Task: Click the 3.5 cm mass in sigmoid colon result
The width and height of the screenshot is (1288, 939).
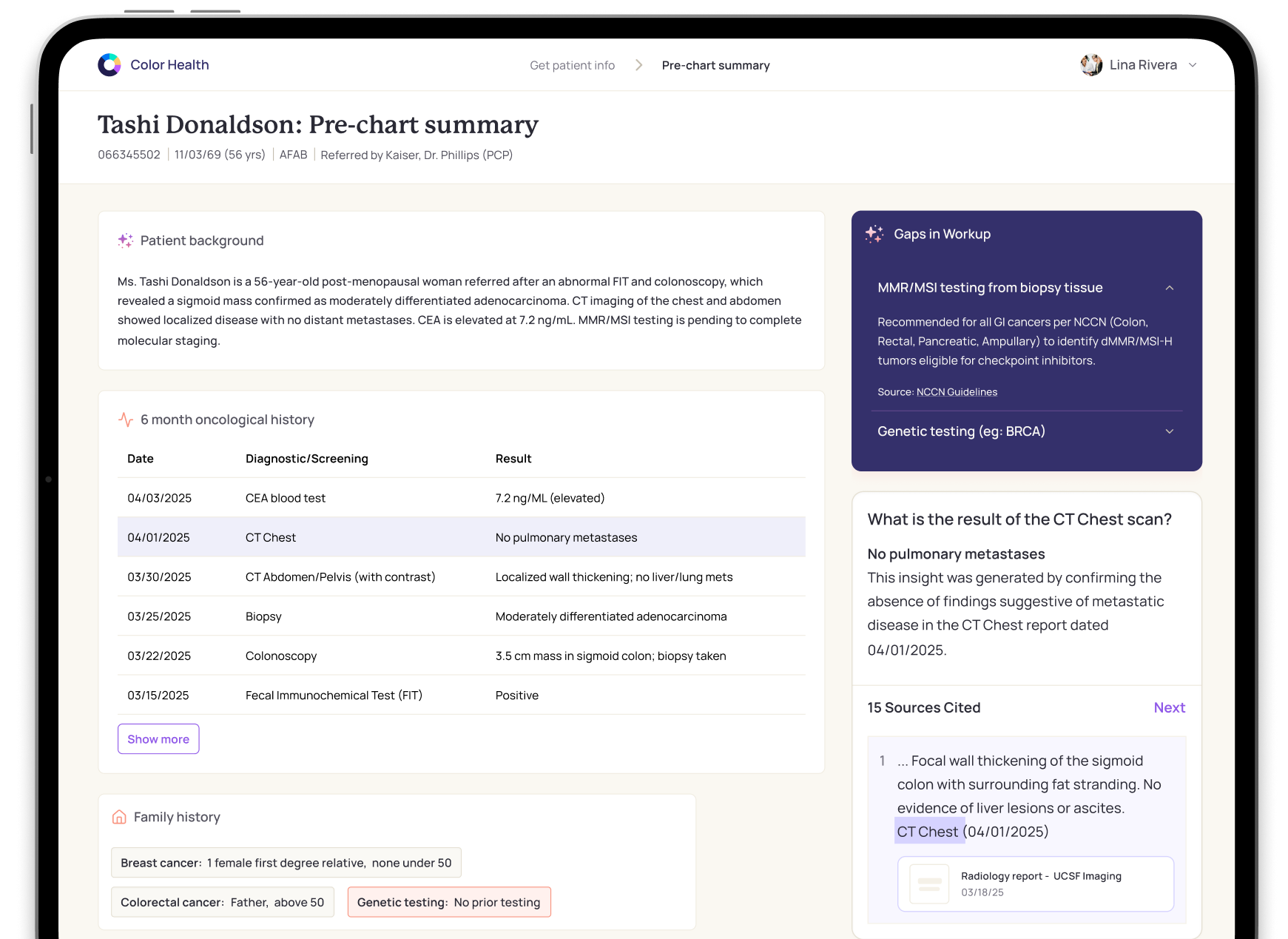Action: (x=610, y=656)
